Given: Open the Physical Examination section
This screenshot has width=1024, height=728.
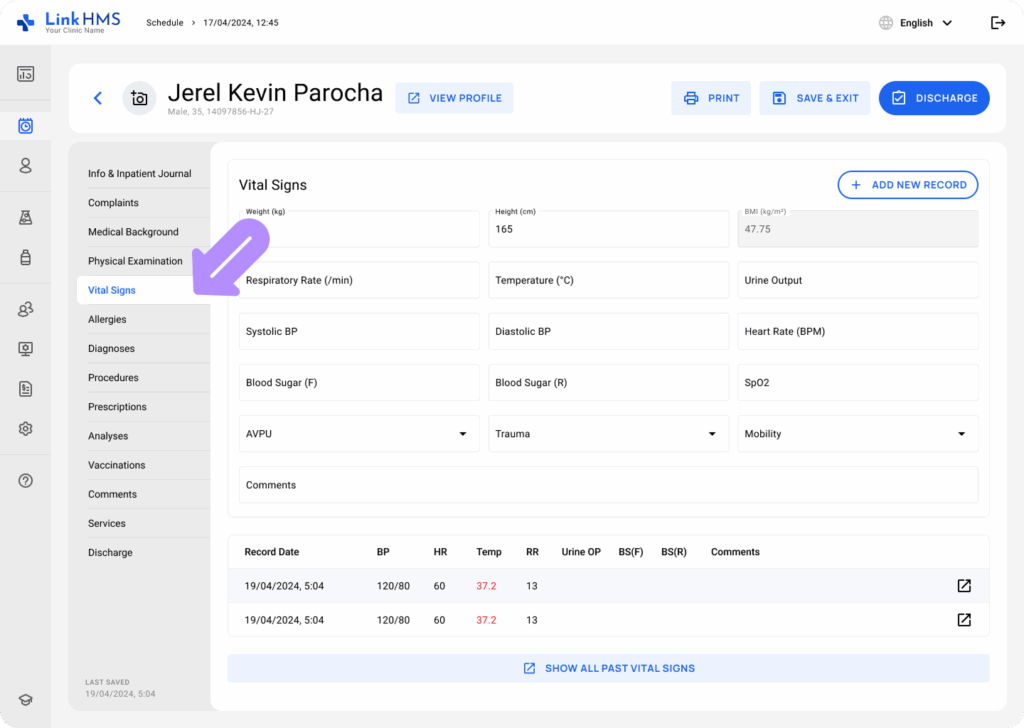Looking at the screenshot, I should click(135, 261).
